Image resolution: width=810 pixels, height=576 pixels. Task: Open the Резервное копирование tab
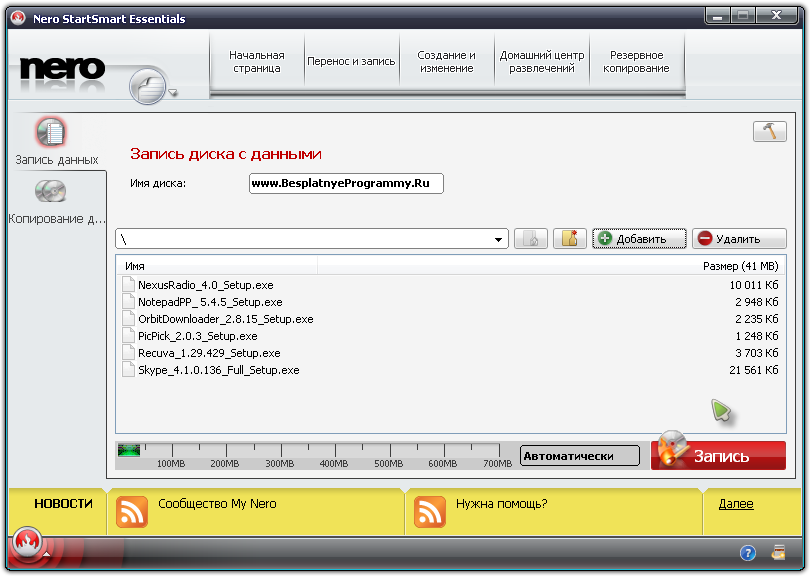(x=636, y=61)
